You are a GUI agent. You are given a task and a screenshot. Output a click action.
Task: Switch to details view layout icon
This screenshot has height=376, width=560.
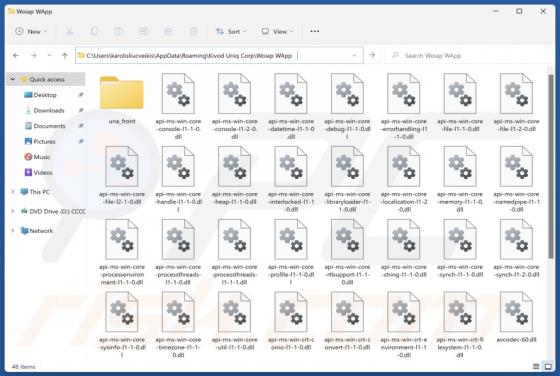(536, 366)
